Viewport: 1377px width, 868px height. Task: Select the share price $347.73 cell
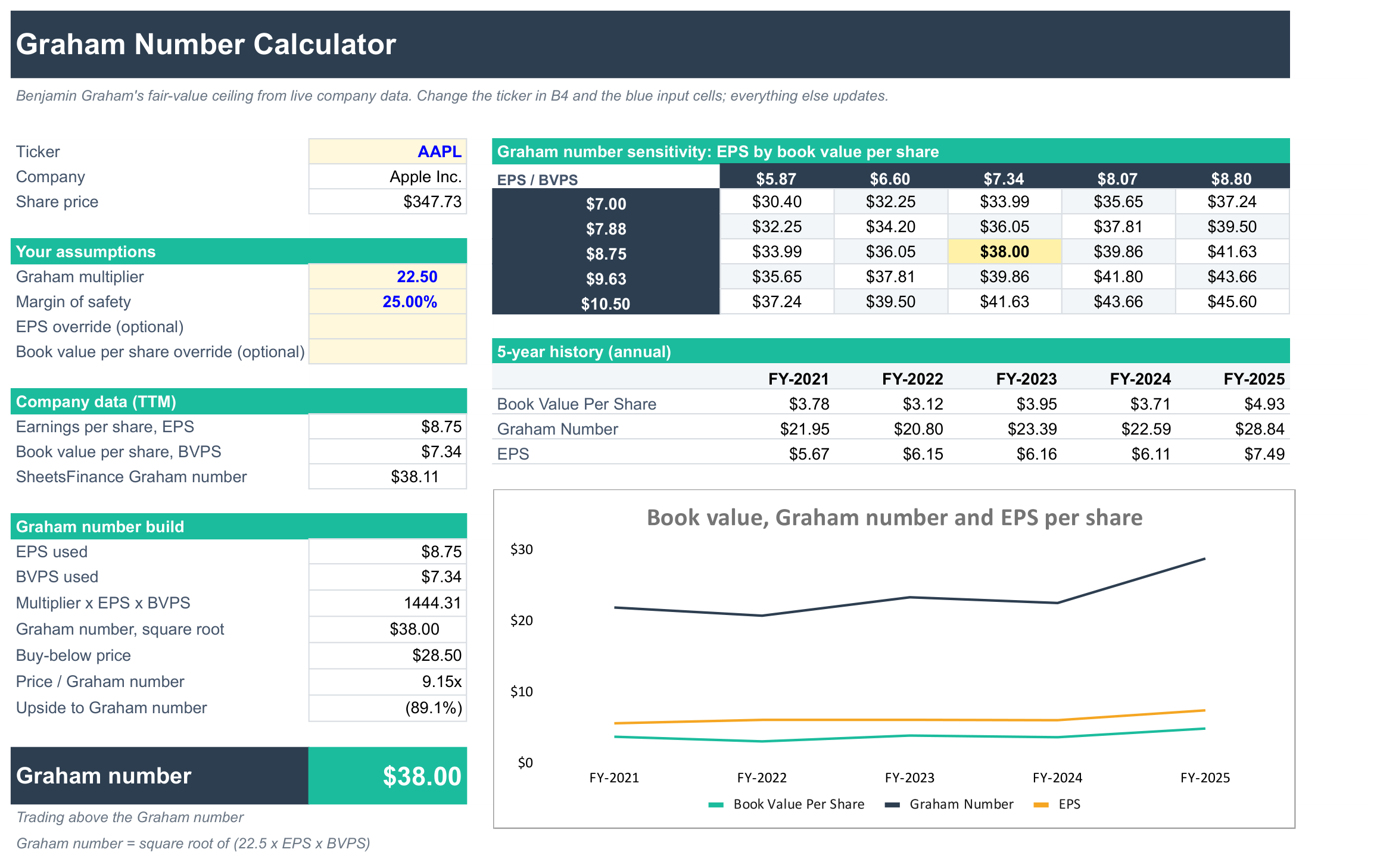point(387,202)
